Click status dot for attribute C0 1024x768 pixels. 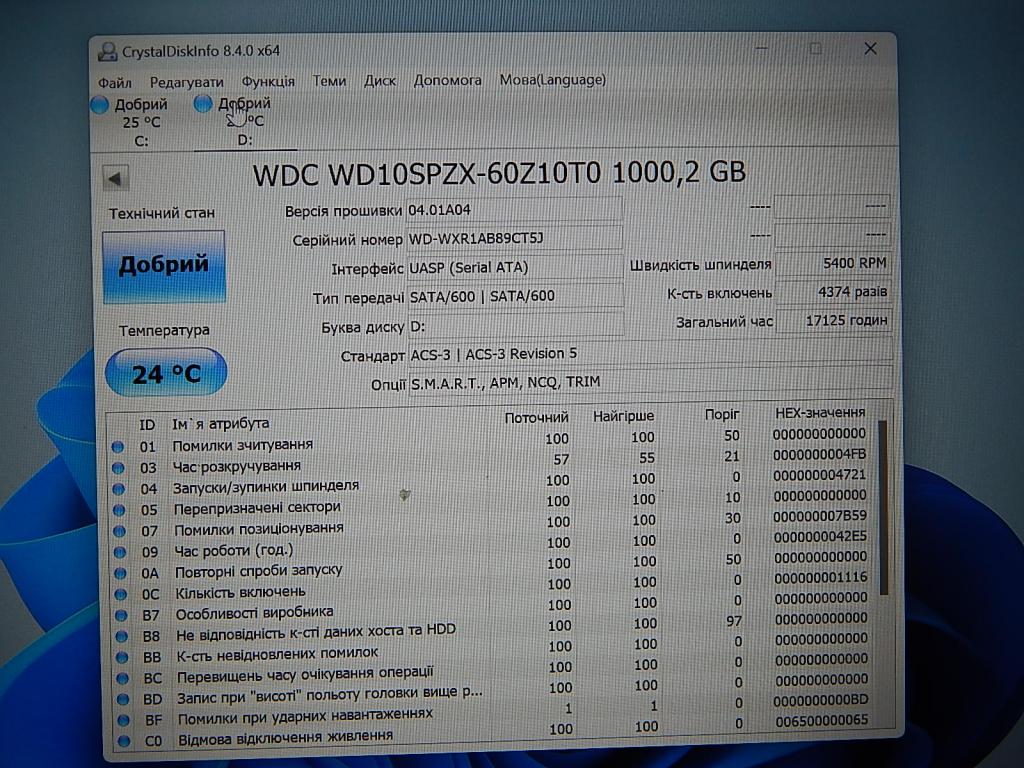point(123,741)
